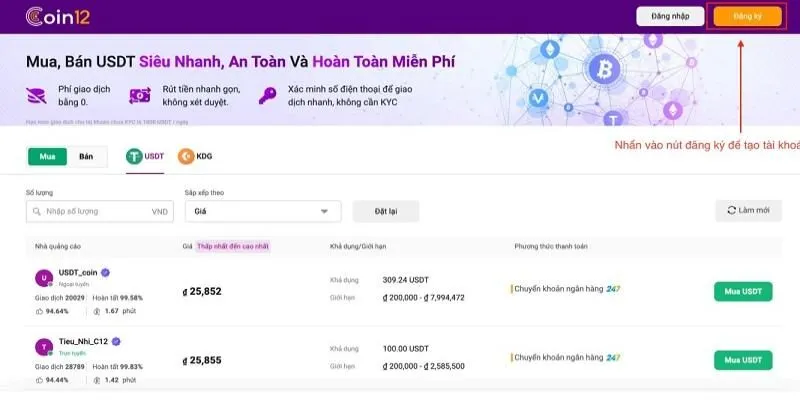The height and width of the screenshot is (400, 800).
Task: Click USDT_coin advertiser avatar
Action: click(43, 277)
